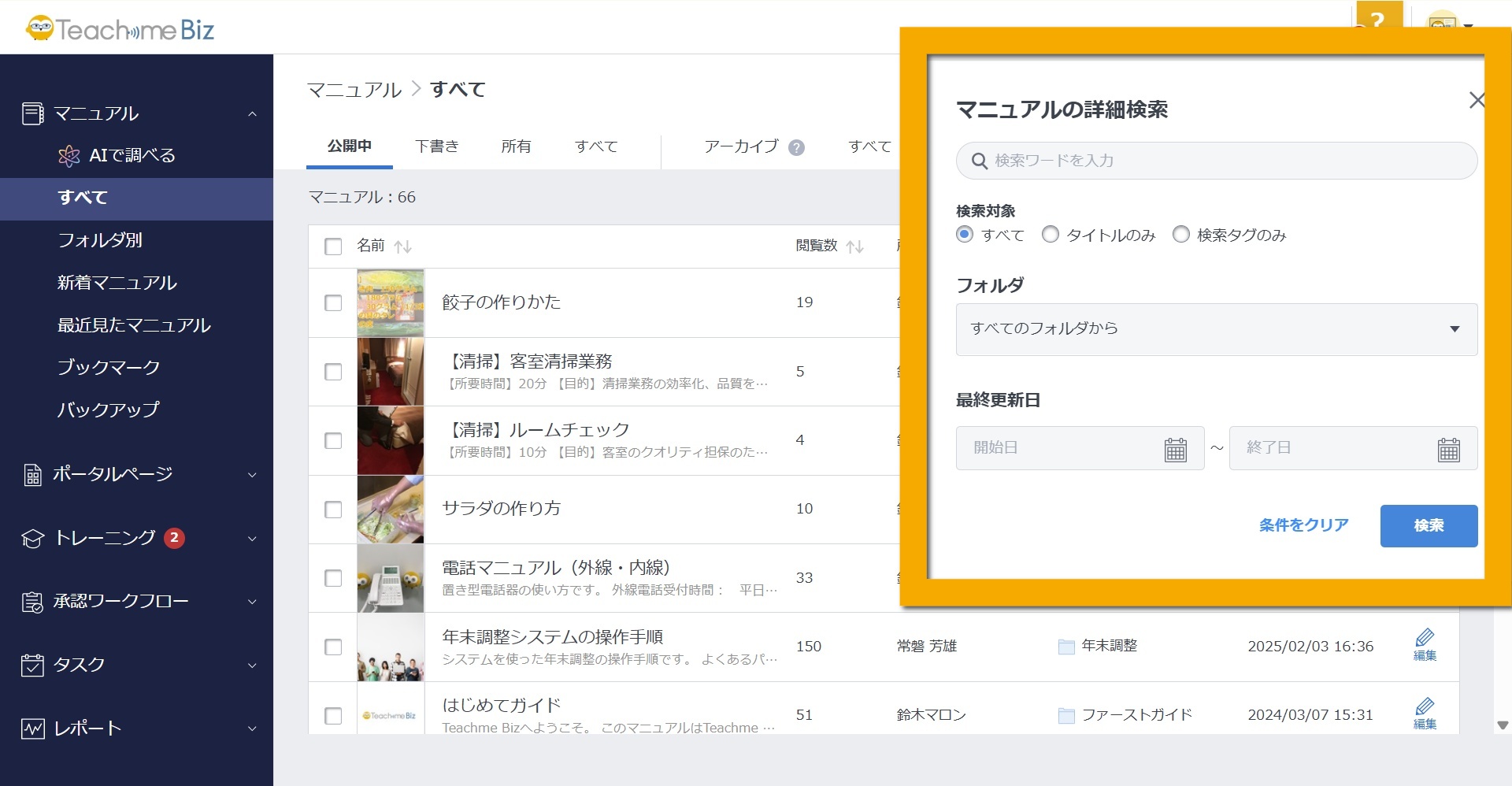The image size is (1512, 786).
Task: Sort the list by 閲覧数 arrows
Action: [854, 247]
